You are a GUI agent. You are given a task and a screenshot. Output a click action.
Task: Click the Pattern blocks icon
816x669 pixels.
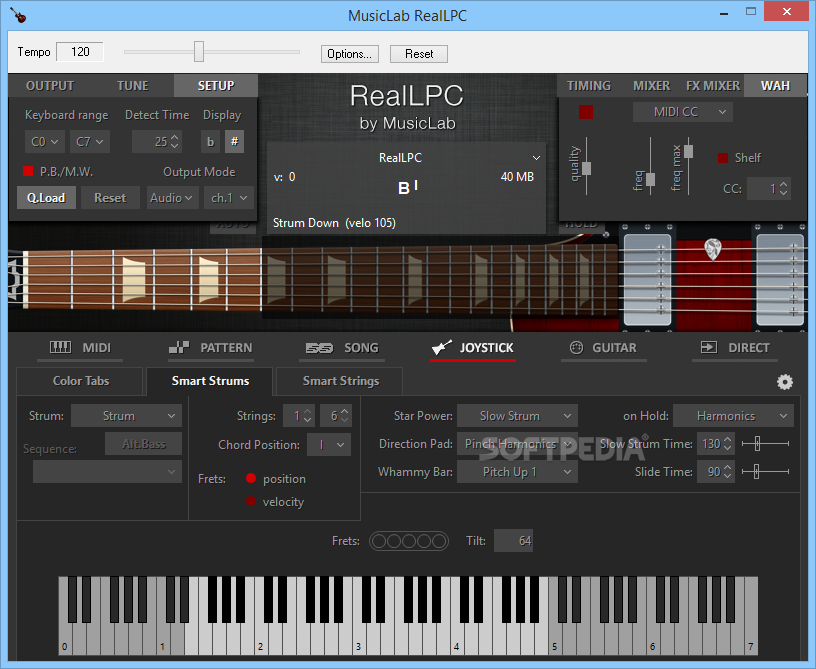[x=179, y=348]
